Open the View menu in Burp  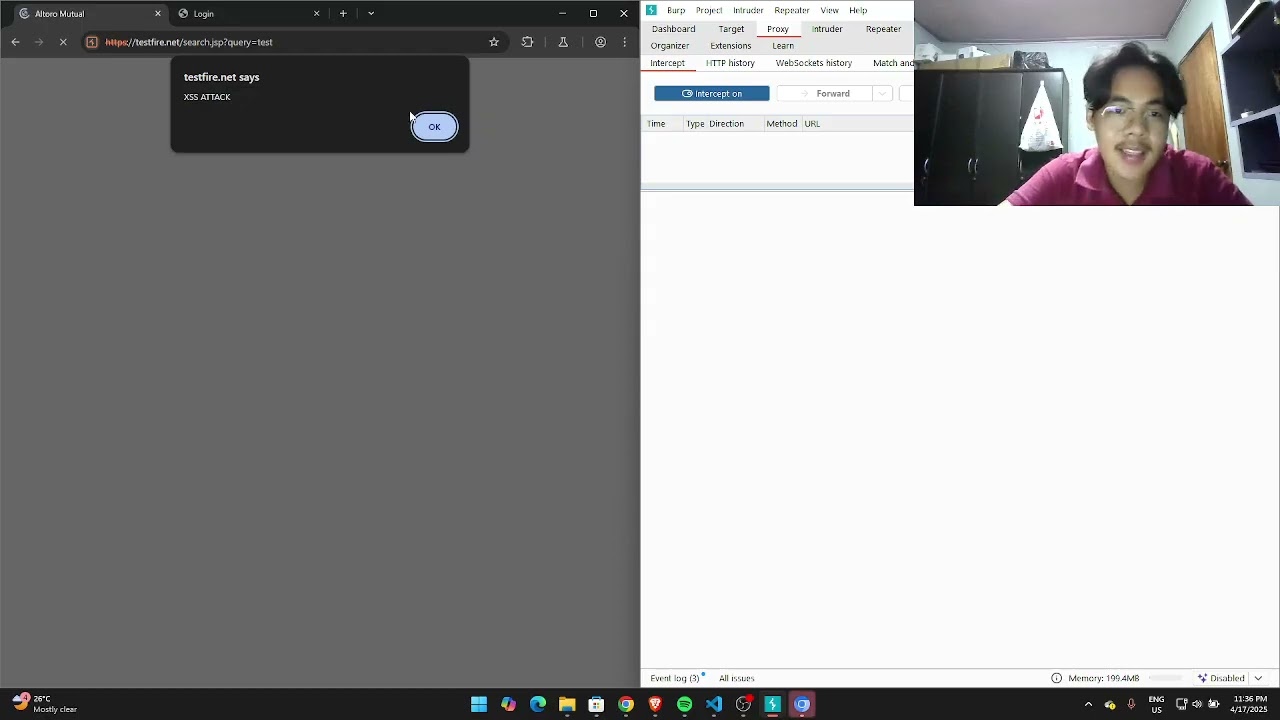coord(829,10)
